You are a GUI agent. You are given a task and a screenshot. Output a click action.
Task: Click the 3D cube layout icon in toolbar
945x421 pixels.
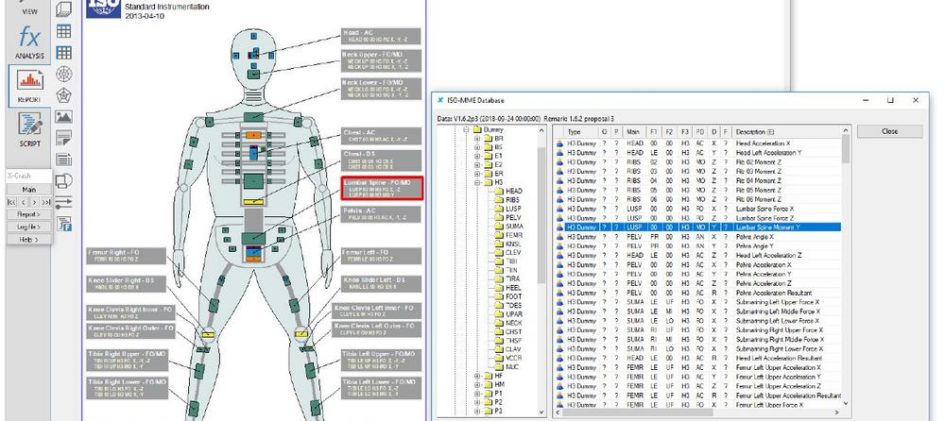pyautogui.click(x=64, y=9)
